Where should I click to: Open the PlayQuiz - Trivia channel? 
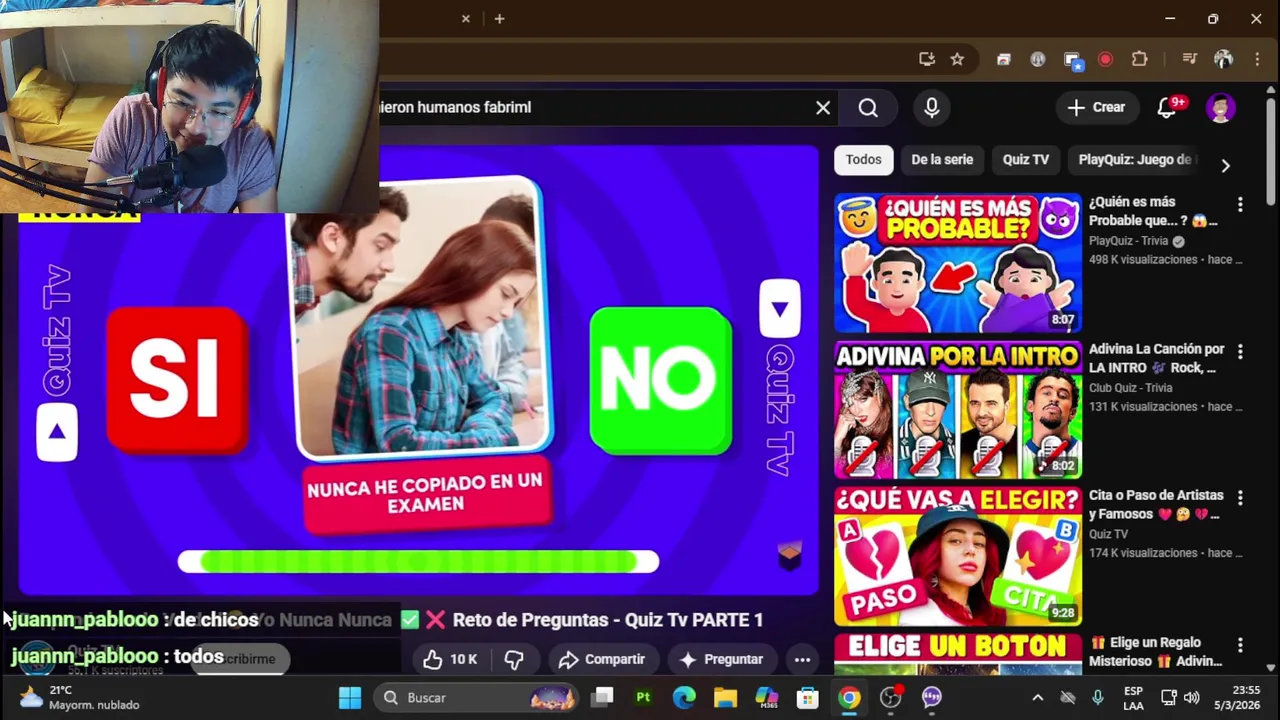(1128, 241)
